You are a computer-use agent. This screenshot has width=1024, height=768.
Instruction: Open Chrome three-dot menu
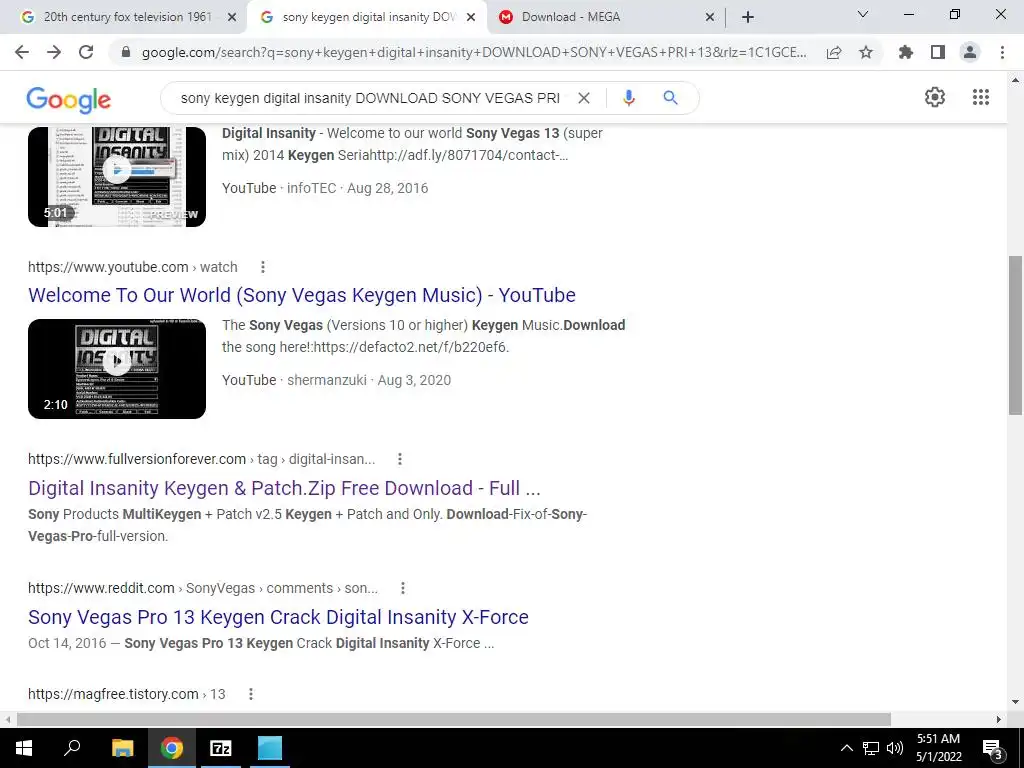[x=1002, y=52]
